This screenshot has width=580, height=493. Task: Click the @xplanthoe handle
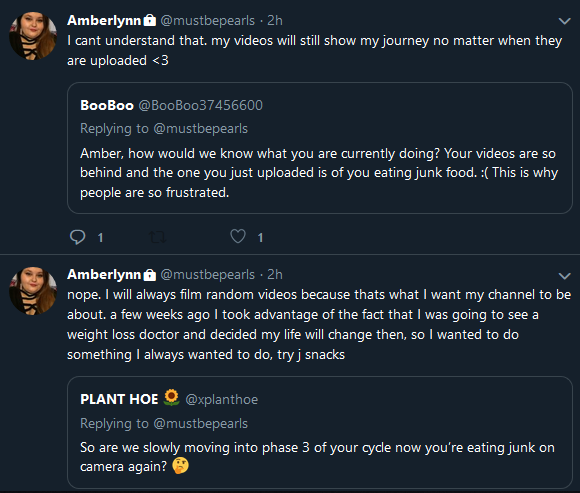pos(222,399)
